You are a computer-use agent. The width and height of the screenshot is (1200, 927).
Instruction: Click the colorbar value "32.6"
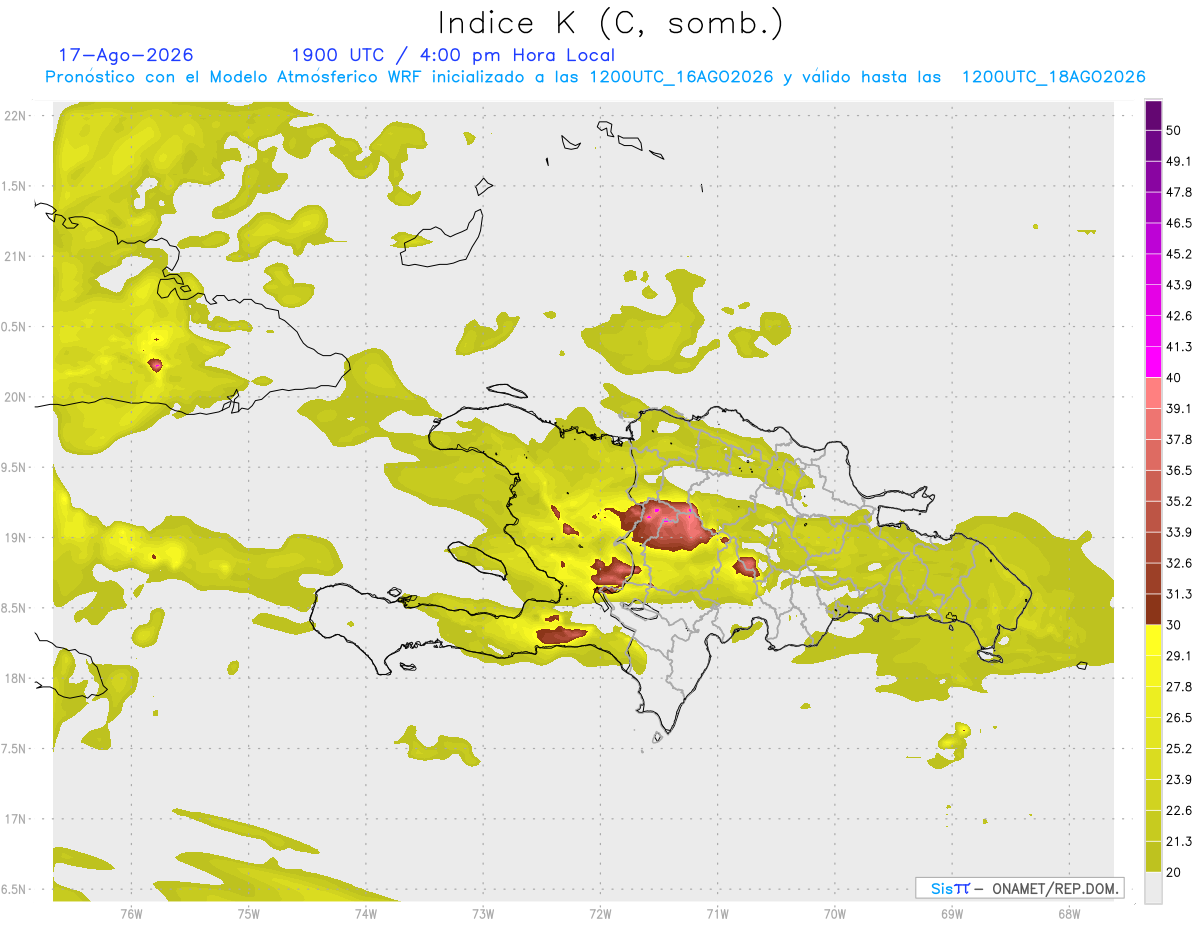[x=1180, y=563]
